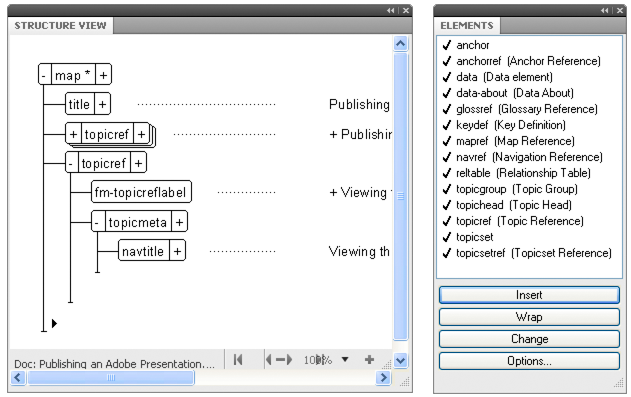Expand attributes of the navtitle element

point(177,251)
